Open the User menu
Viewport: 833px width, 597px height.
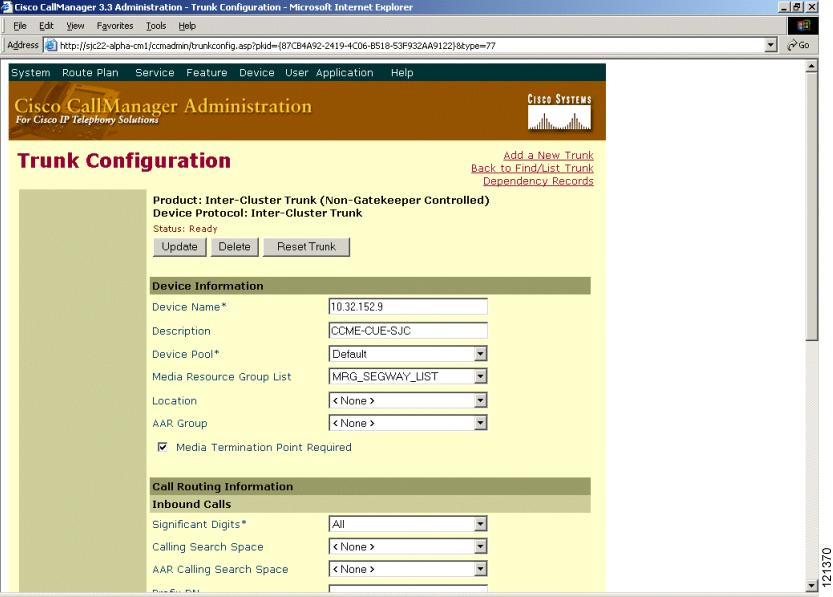pyautogui.click(x=296, y=73)
